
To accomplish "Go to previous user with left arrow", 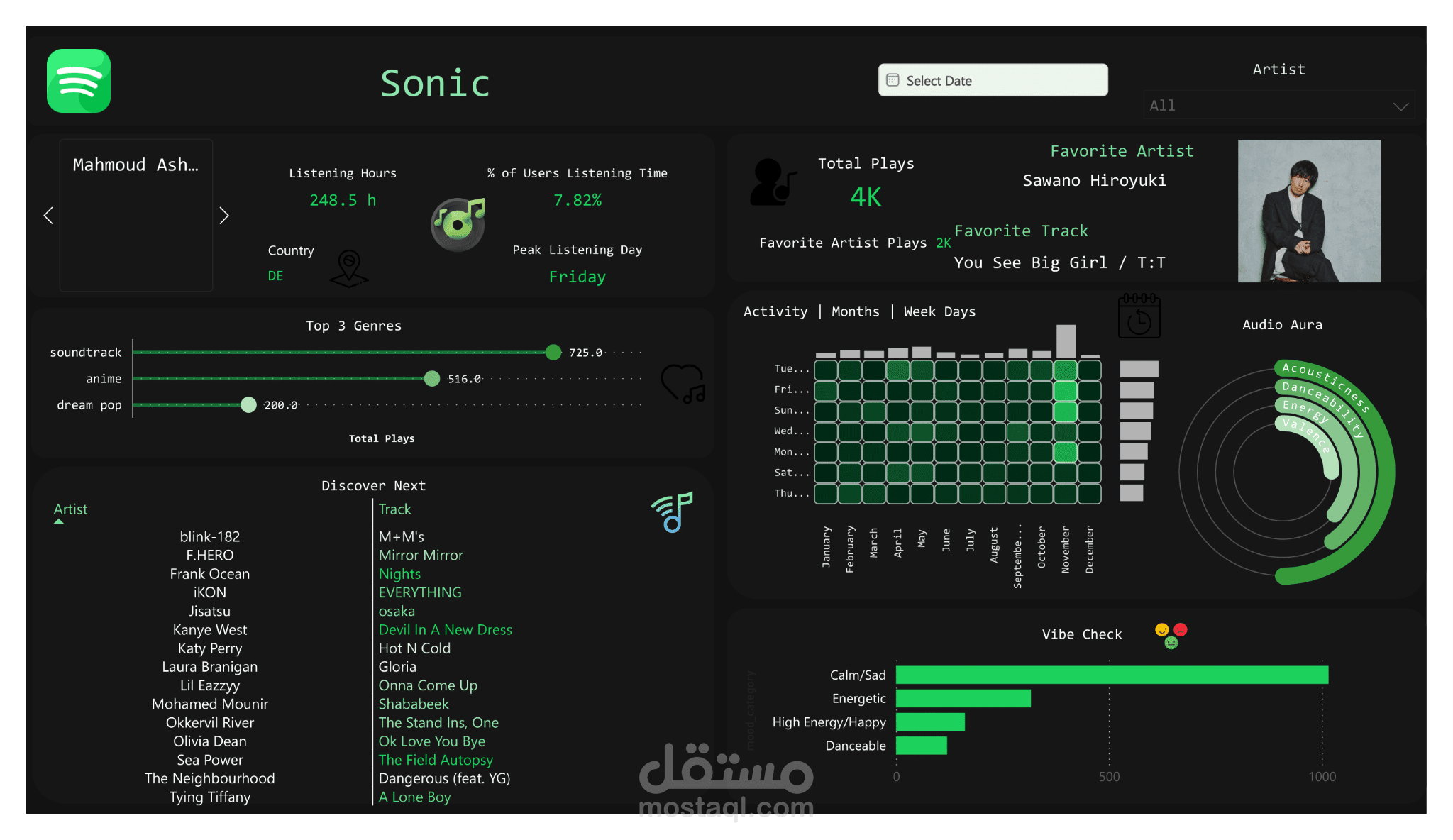I will coord(48,215).
